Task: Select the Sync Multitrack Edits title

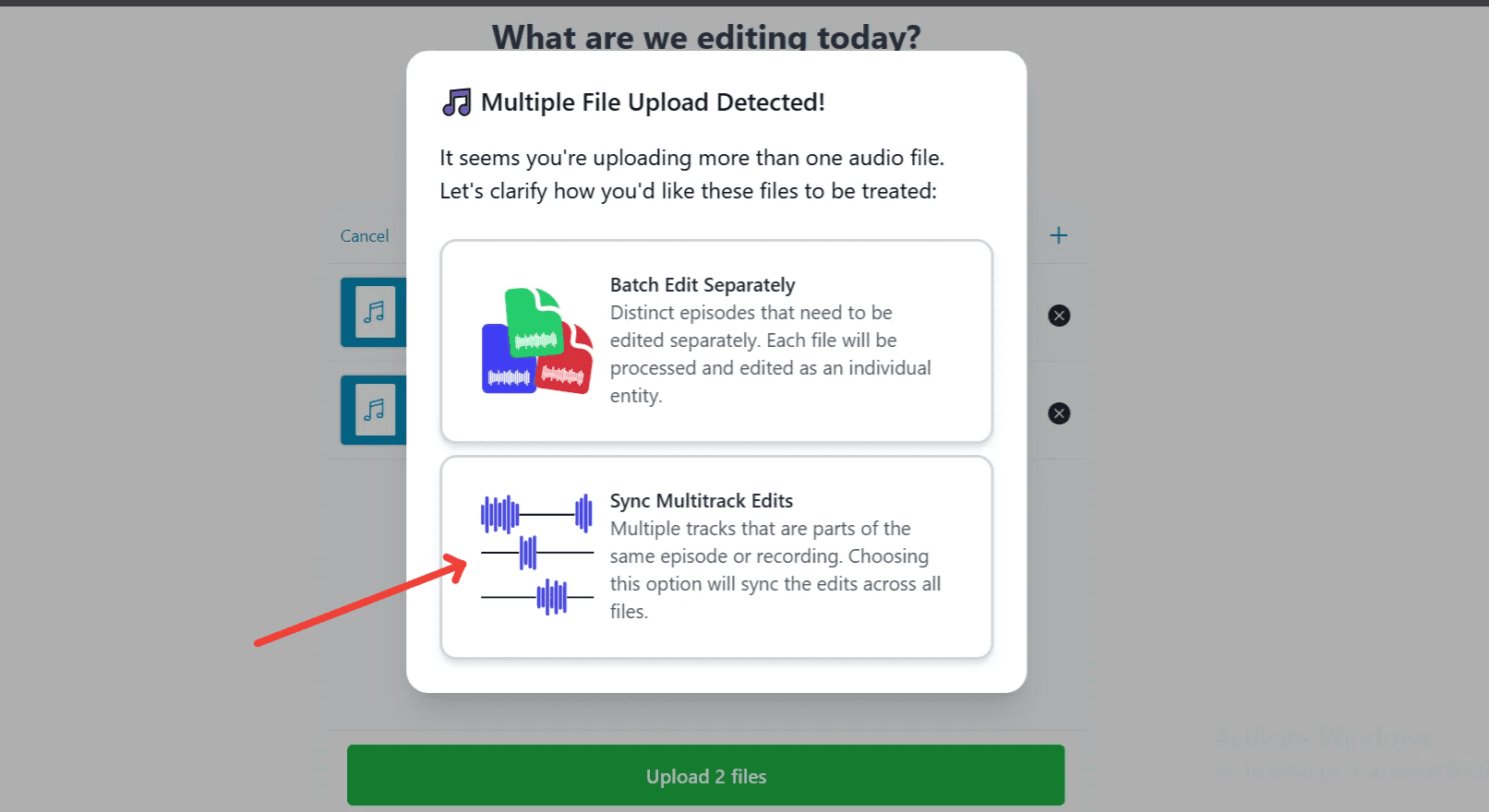Action: coord(701,501)
